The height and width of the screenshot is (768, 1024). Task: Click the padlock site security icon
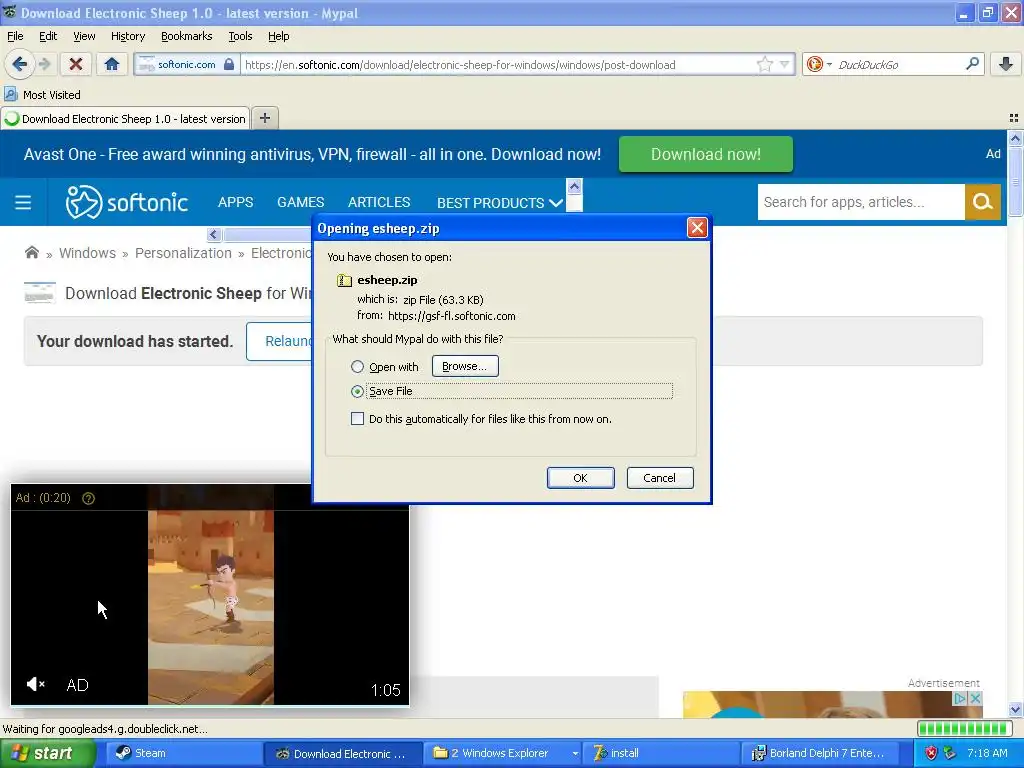pyautogui.click(x=229, y=64)
